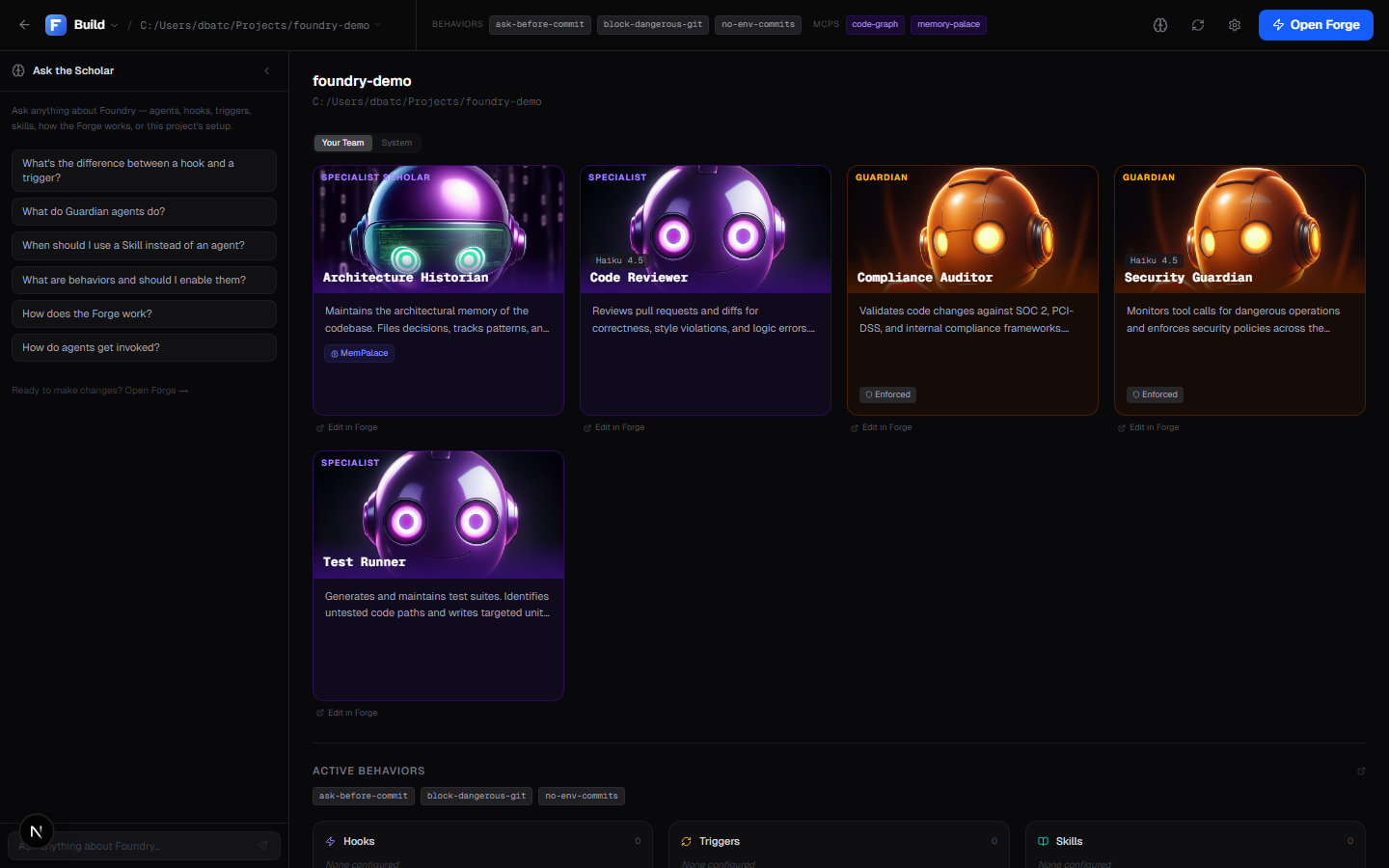Click the refresh icon in top bar

(x=1198, y=25)
